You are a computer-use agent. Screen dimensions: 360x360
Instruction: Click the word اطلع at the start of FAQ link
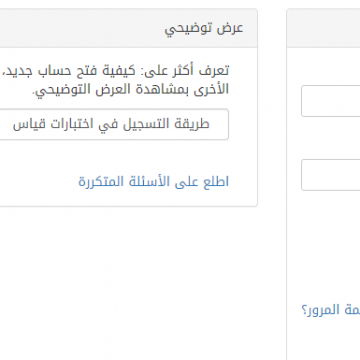click(216, 182)
